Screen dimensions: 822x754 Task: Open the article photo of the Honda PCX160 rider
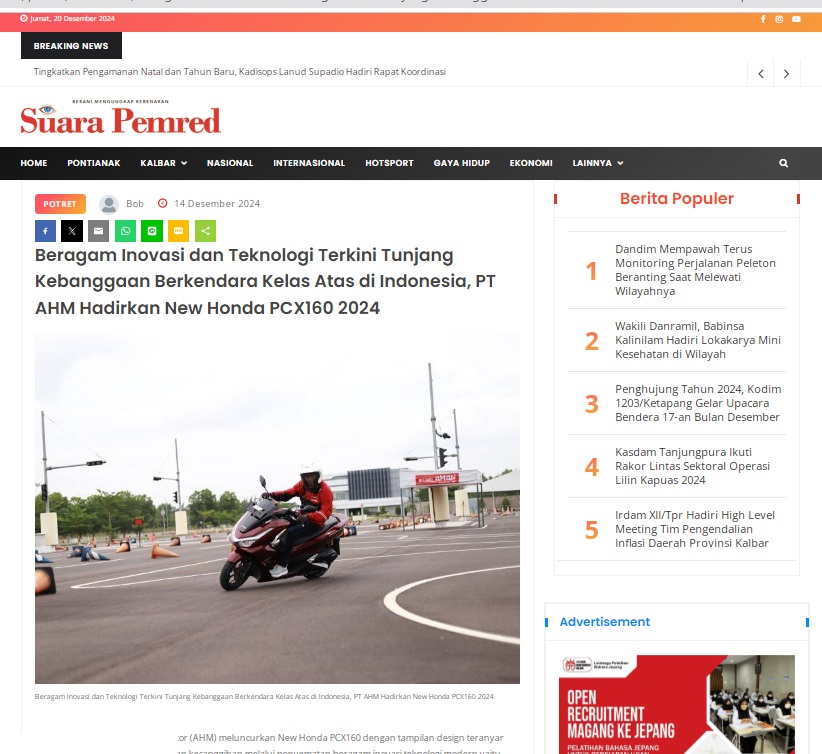[277, 508]
